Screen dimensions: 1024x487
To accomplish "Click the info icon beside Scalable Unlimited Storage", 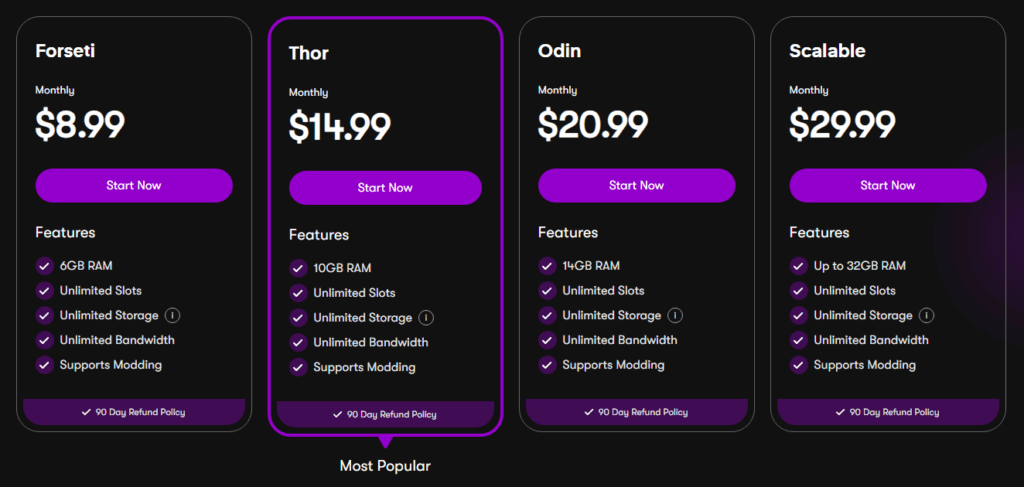I will click(x=927, y=315).
